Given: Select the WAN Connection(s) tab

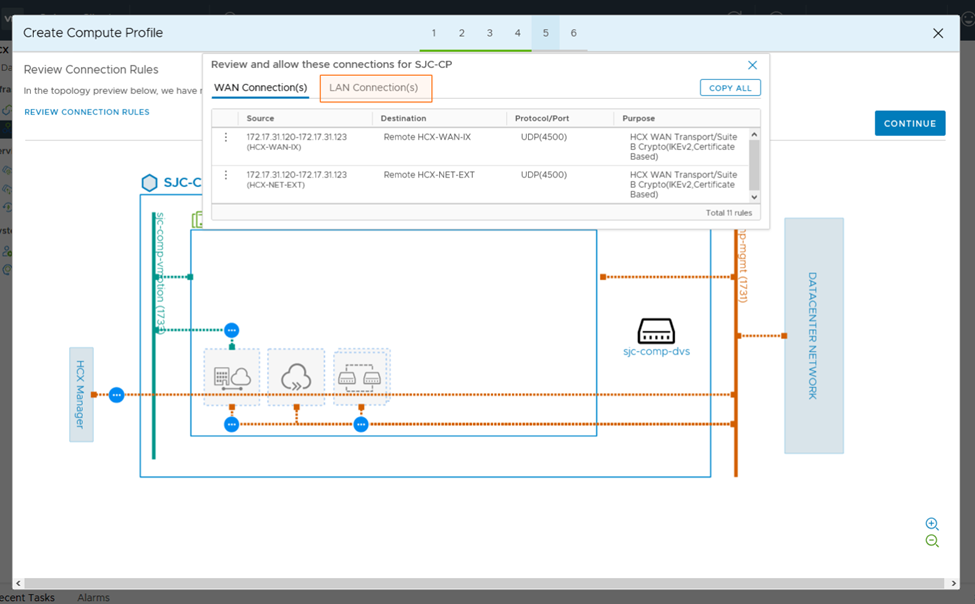Looking at the screenshot, I should [x=260, y=88].
